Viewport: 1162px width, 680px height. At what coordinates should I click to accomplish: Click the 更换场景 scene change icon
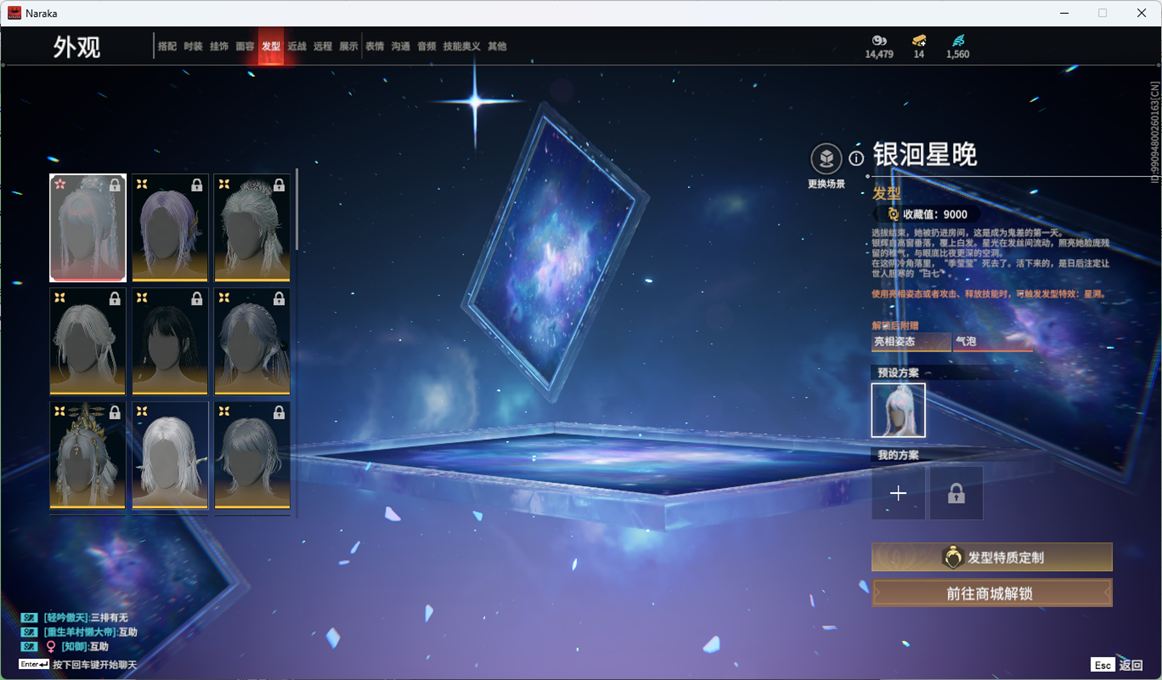click(826, 159)
